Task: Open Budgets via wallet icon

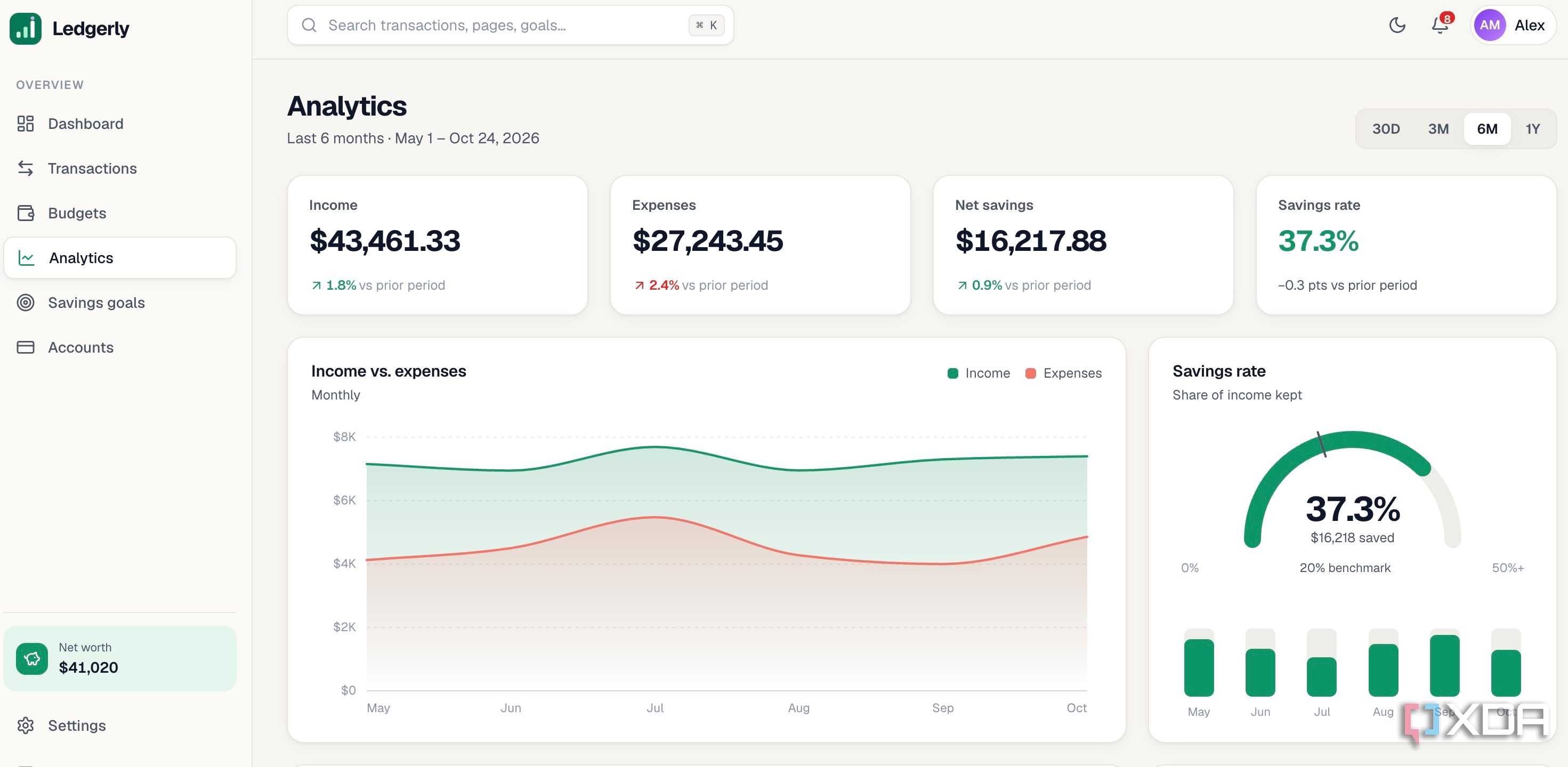Action: pyautogui.click(x=26, y=213)
